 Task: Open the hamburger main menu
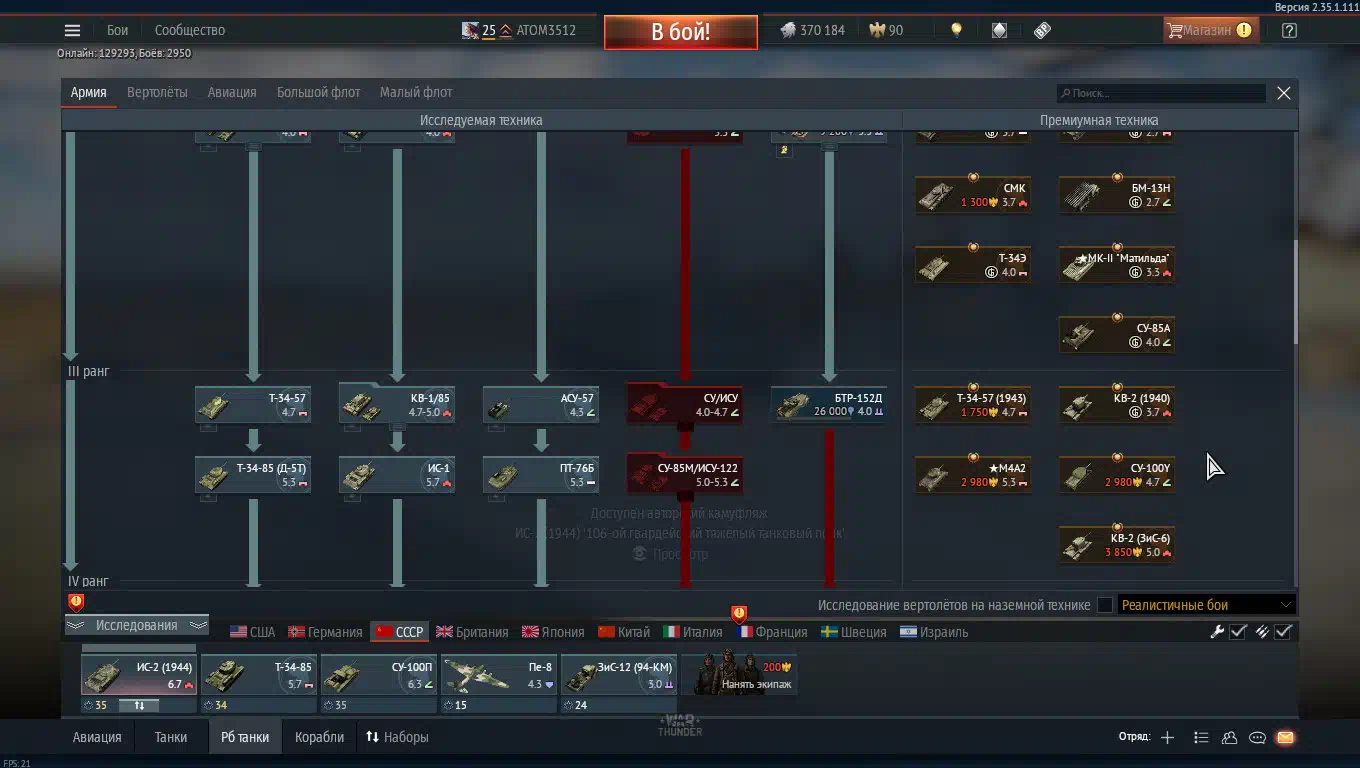coord(72,30)
